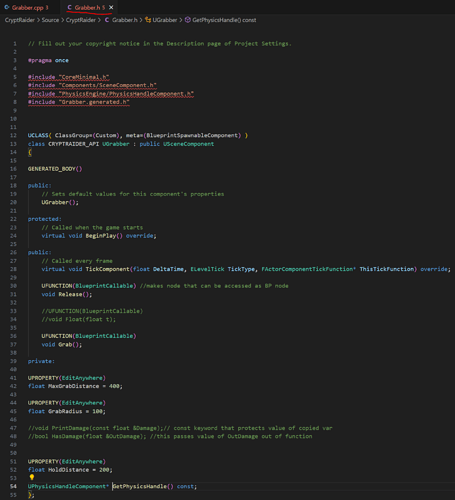Click the CoreMinimal.h include line

pos(69,77)
